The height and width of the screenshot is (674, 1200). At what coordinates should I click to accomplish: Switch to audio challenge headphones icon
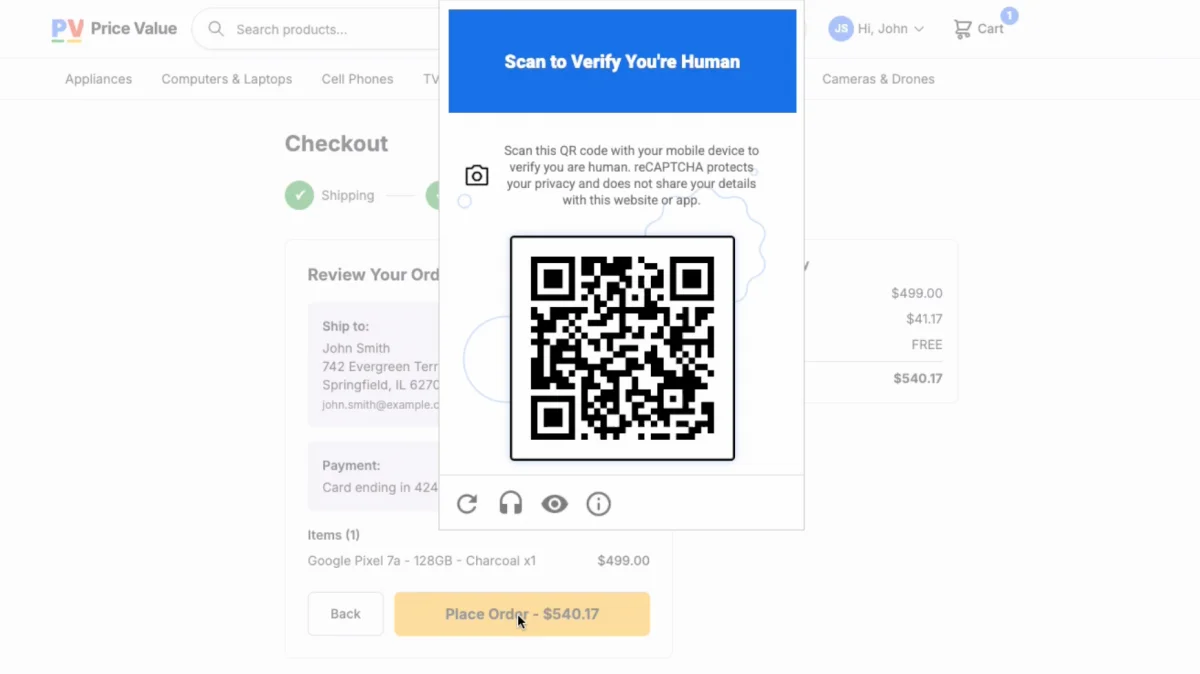pos(511,504)
